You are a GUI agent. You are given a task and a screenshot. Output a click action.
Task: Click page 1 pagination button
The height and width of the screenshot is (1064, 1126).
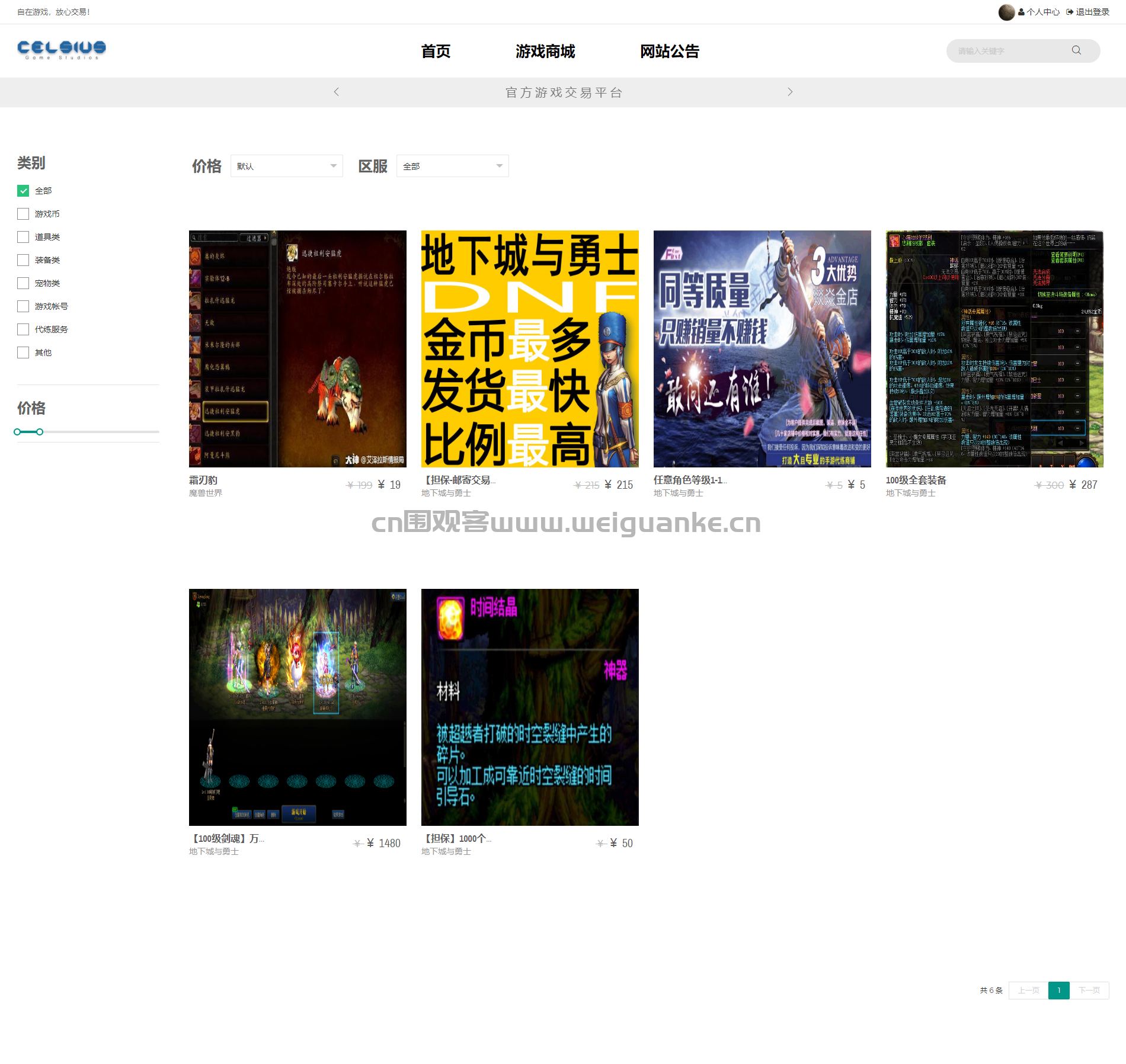1059,991
